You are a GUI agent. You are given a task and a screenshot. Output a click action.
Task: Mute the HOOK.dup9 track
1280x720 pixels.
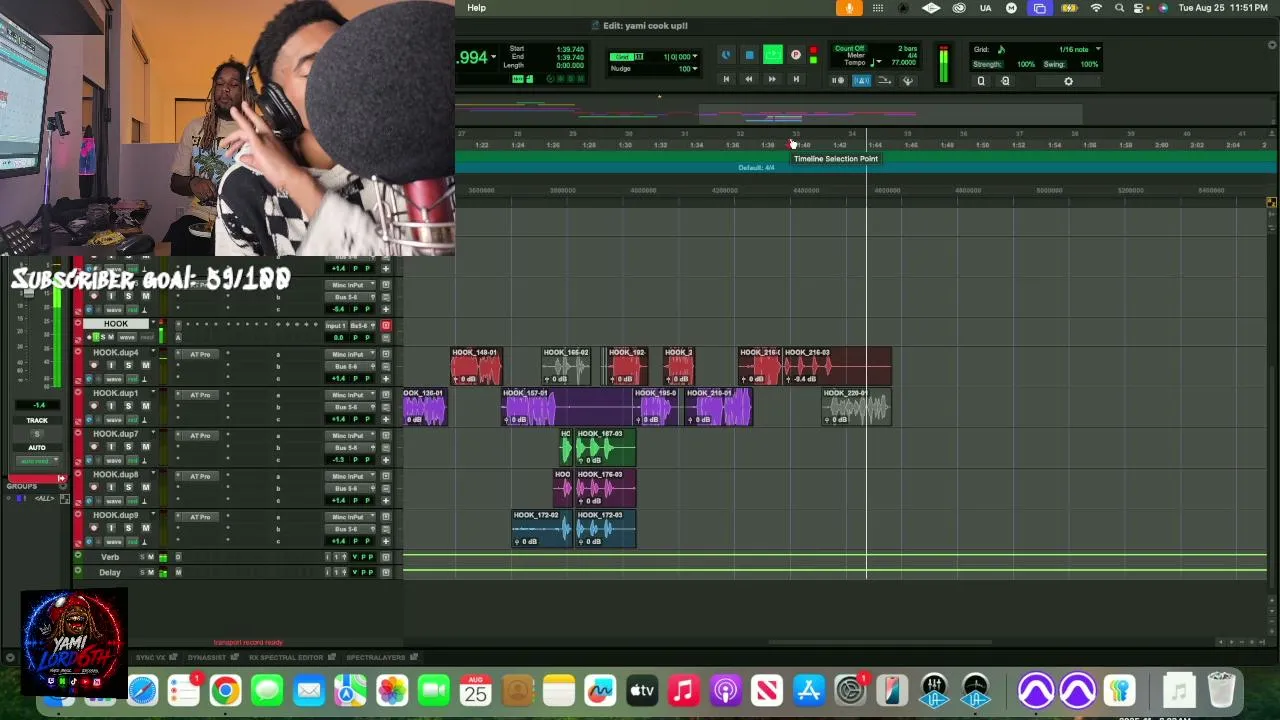pos(145,529)
